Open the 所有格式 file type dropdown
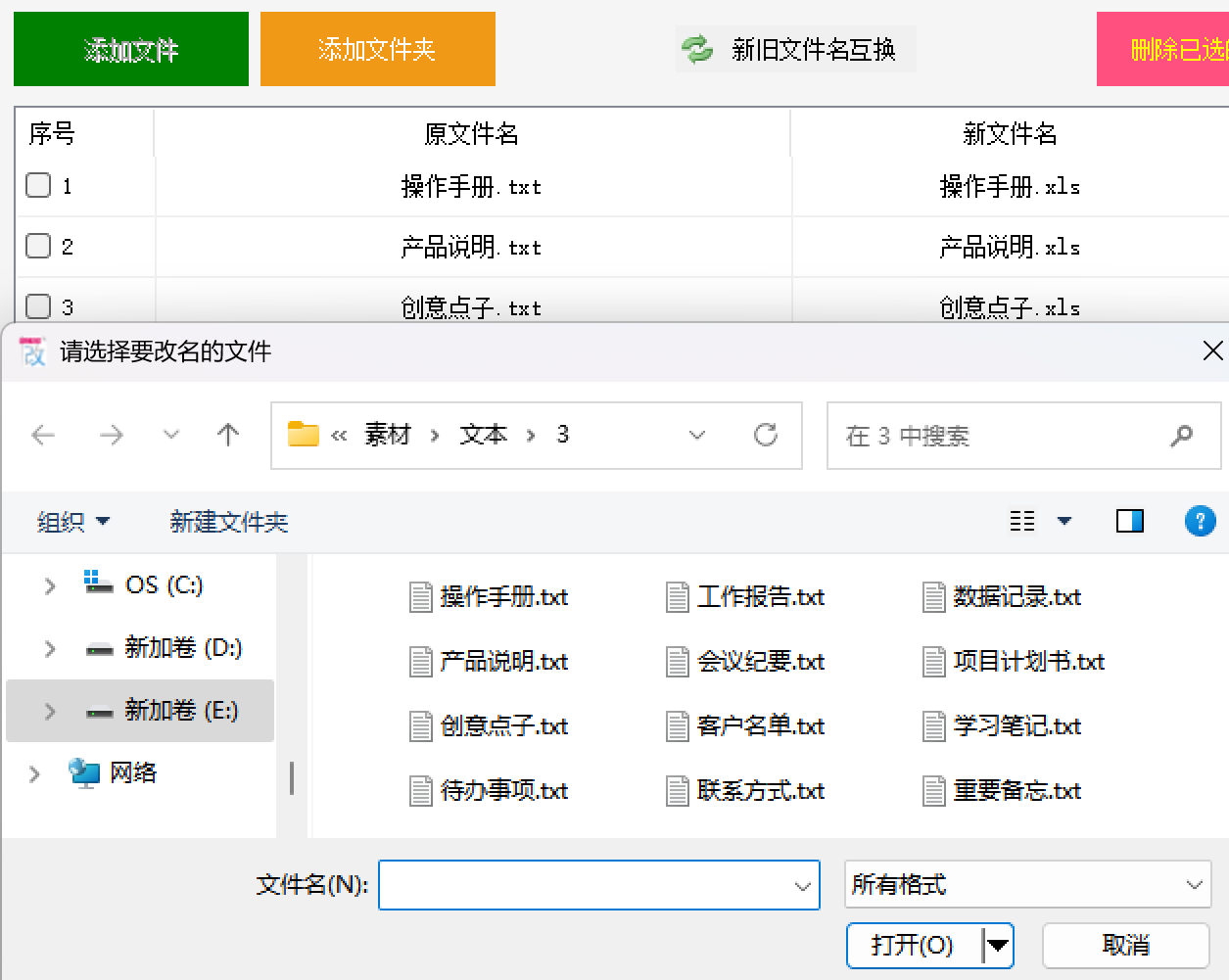The image size is (1229, 980). [x=1028, y=885]
